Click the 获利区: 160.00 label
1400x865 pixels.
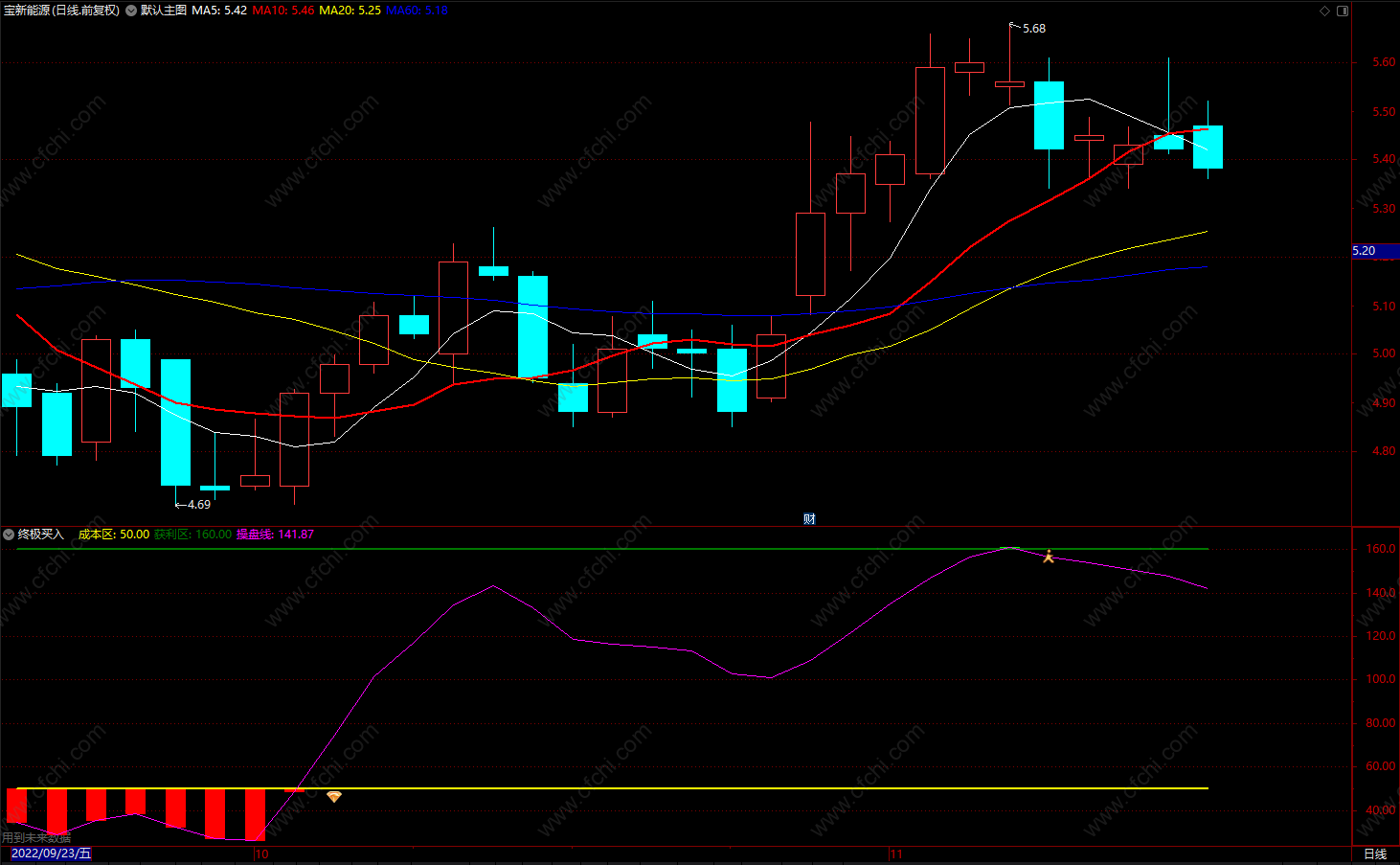coord(192,535)
